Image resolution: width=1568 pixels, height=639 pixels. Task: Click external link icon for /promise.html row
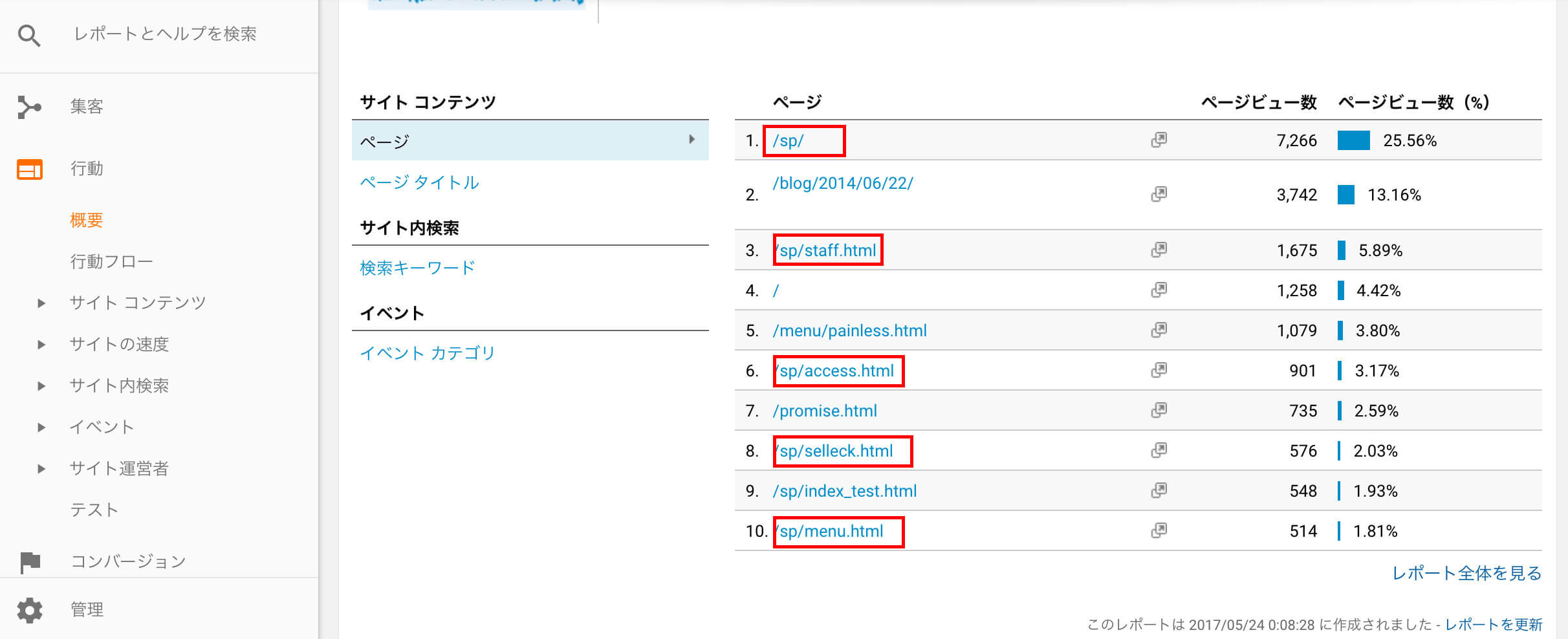pos(1159,410)
